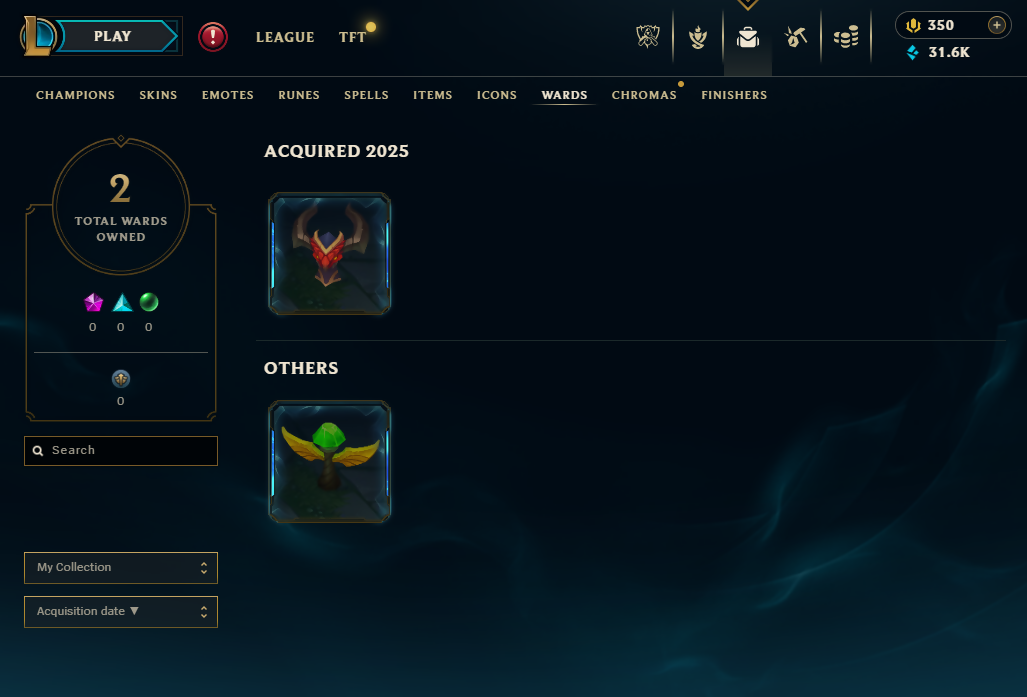Open the Loot hammer icon
The height and width of the screenshot is (697, 1027).
tap(796, 37)
